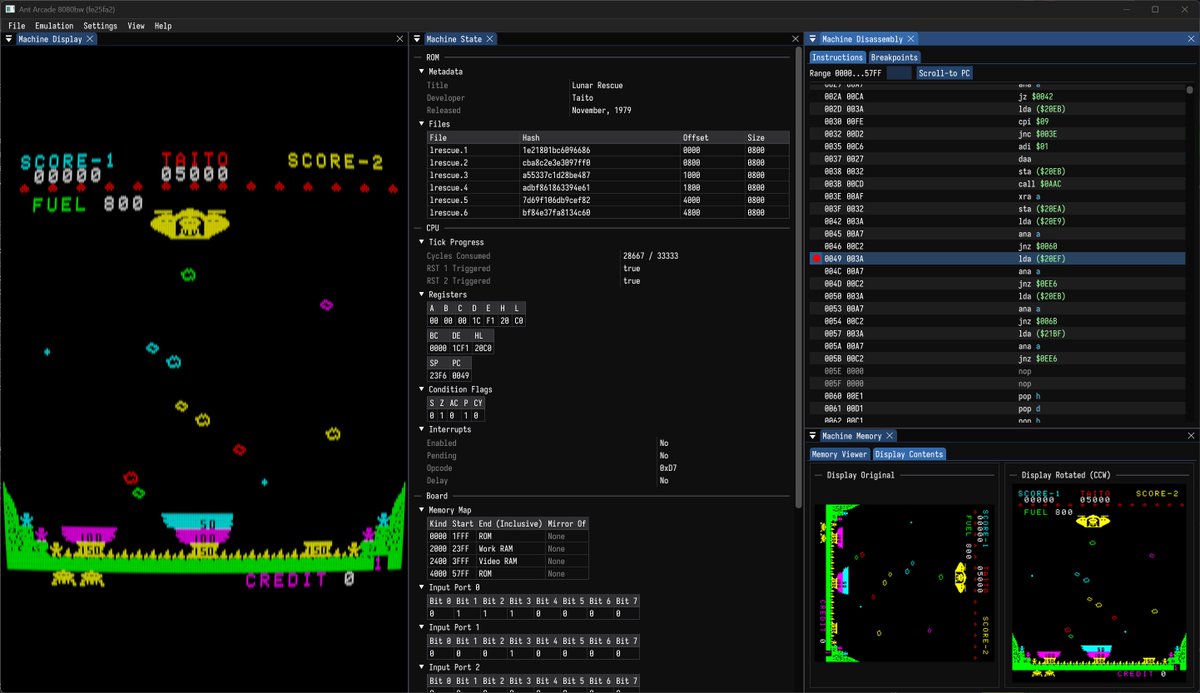Click the red breakpoint dot at 0049
Screen dimensions: 1200x693
pos(816,258)
